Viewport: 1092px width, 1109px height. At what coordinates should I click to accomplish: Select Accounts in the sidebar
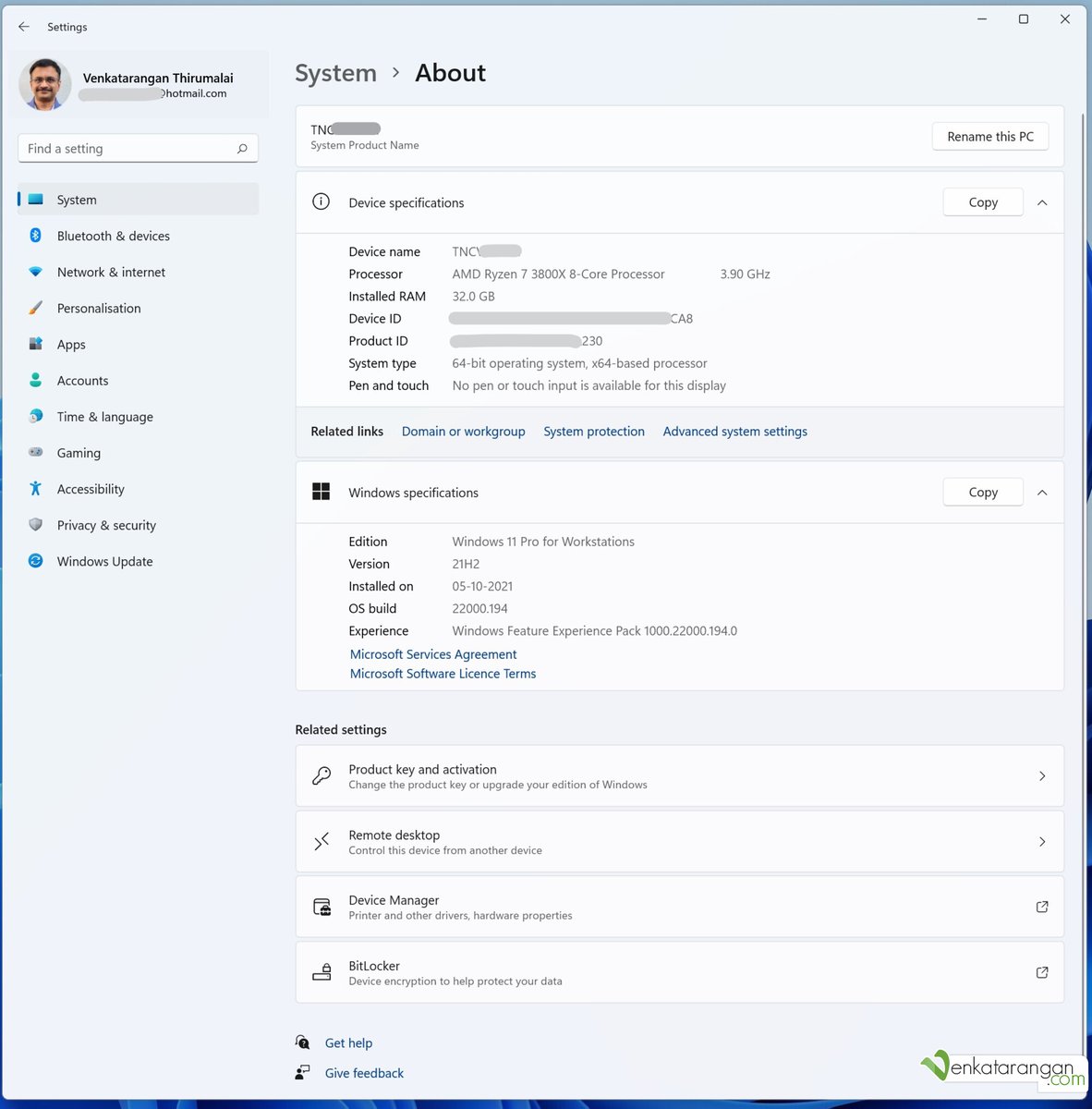point(139,380)
